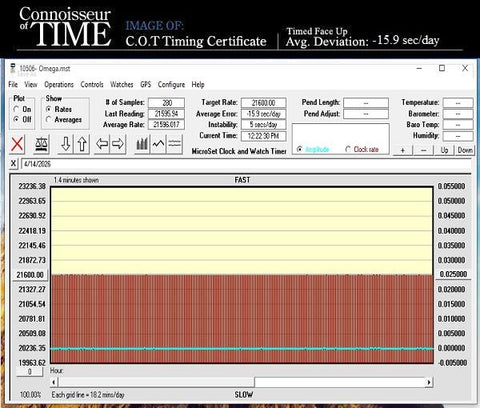The image size is (480, 408).
Task: Select Show Averages radio button
Action: 49,119
